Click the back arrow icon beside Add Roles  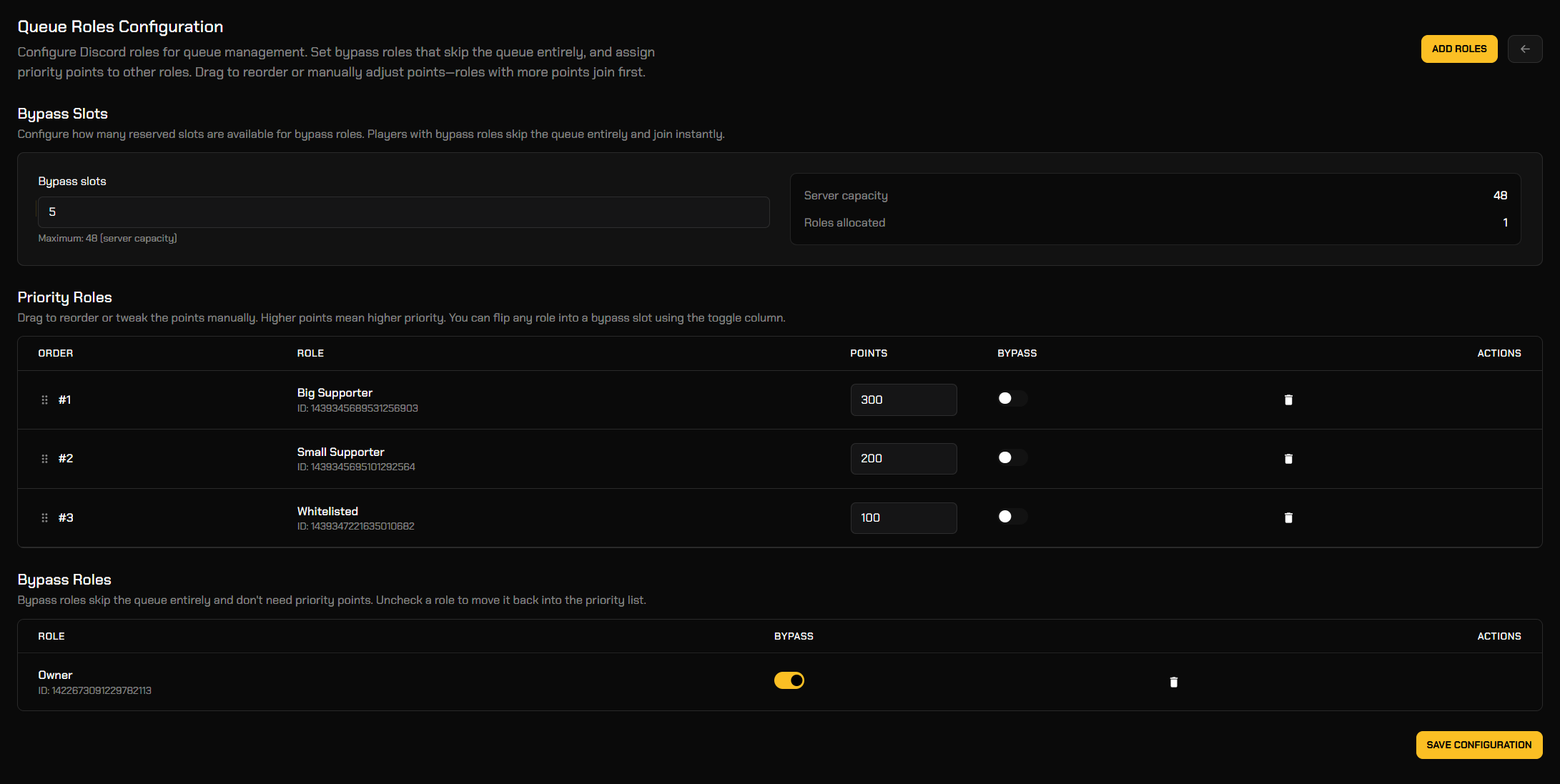click(1525, 49)
